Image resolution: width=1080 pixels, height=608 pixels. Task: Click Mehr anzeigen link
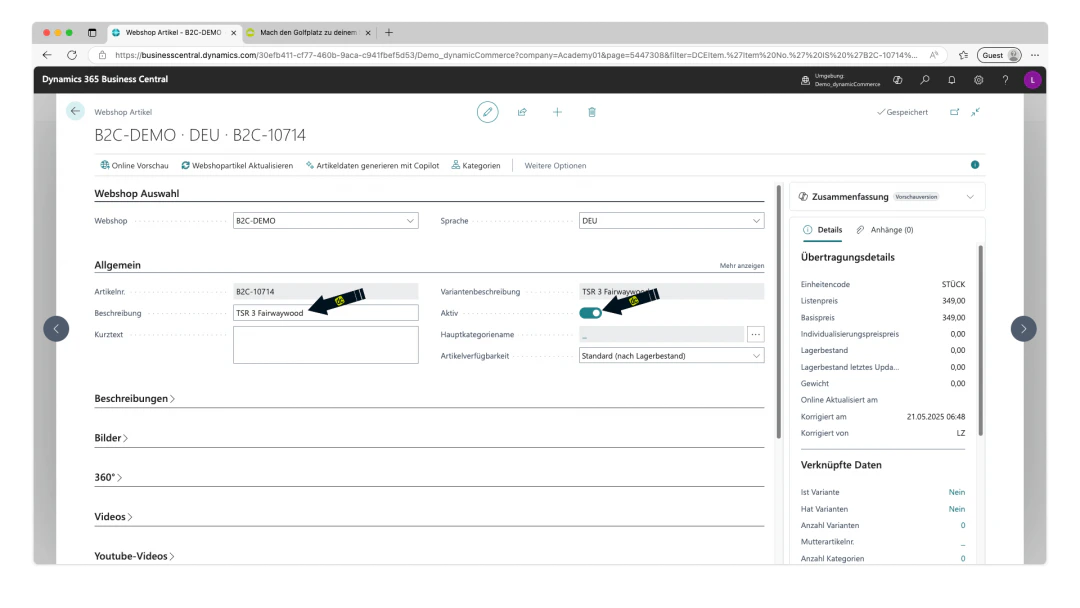(x=742, y=266)
